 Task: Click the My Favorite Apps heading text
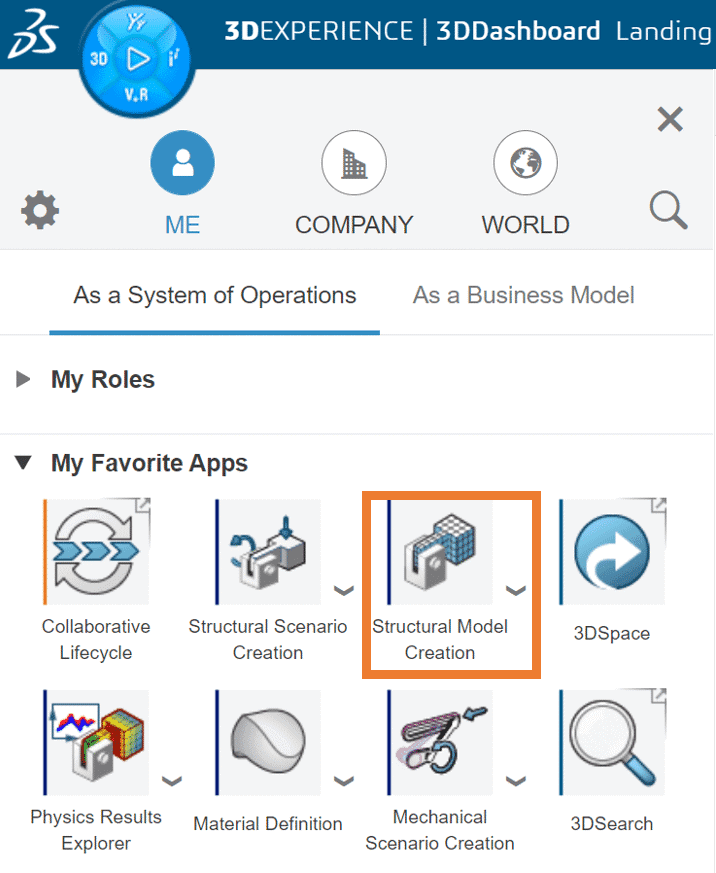[x=149, y=463]
